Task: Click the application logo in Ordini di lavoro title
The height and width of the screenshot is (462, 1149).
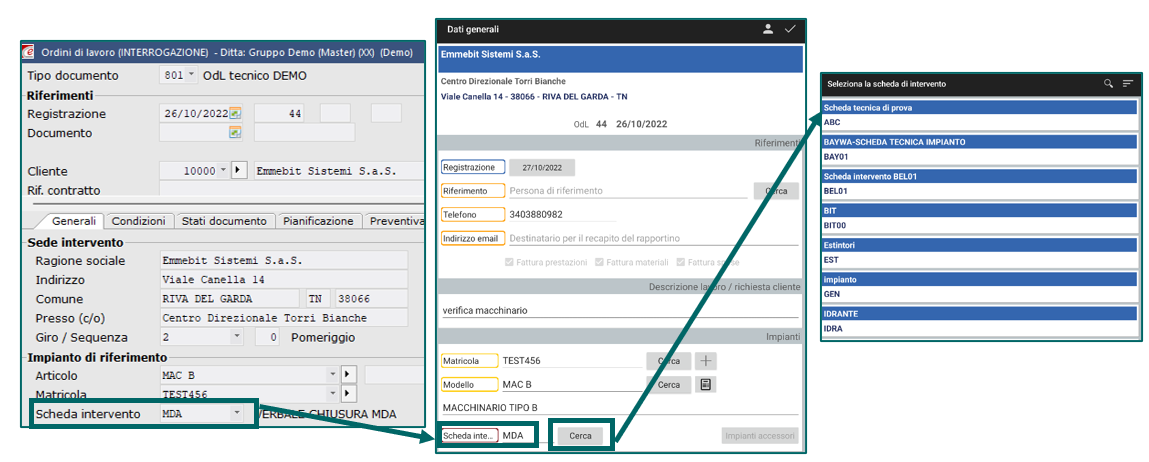Action: coord(29,52)
